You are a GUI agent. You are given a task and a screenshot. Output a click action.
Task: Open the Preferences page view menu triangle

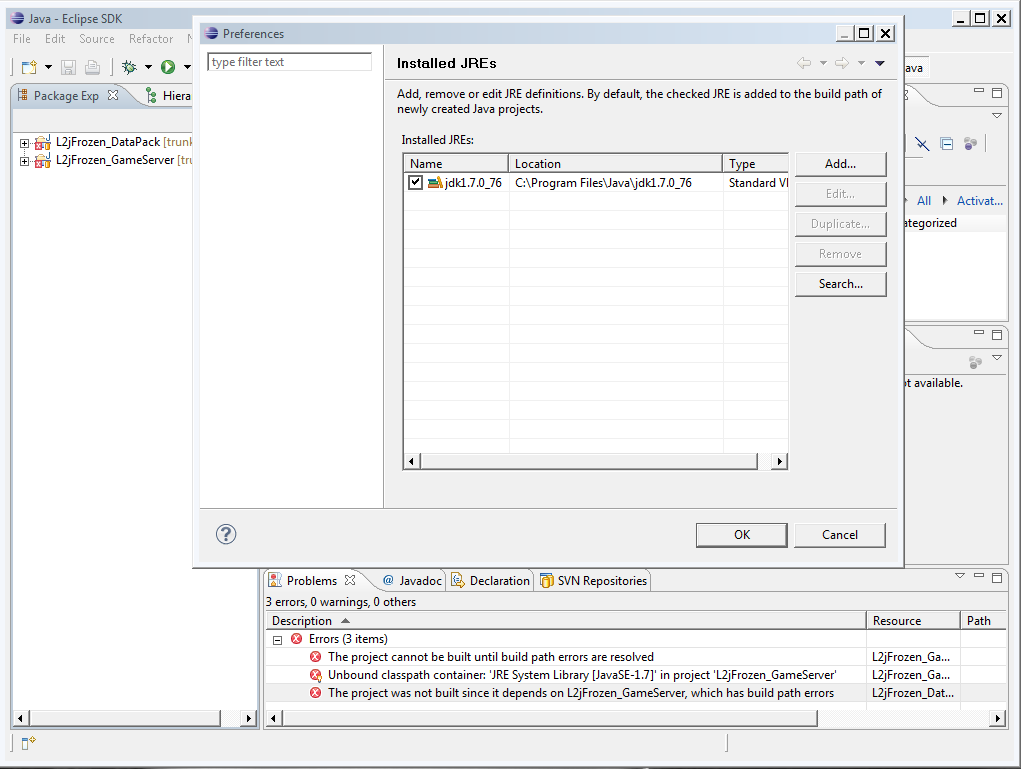(880, 63)
